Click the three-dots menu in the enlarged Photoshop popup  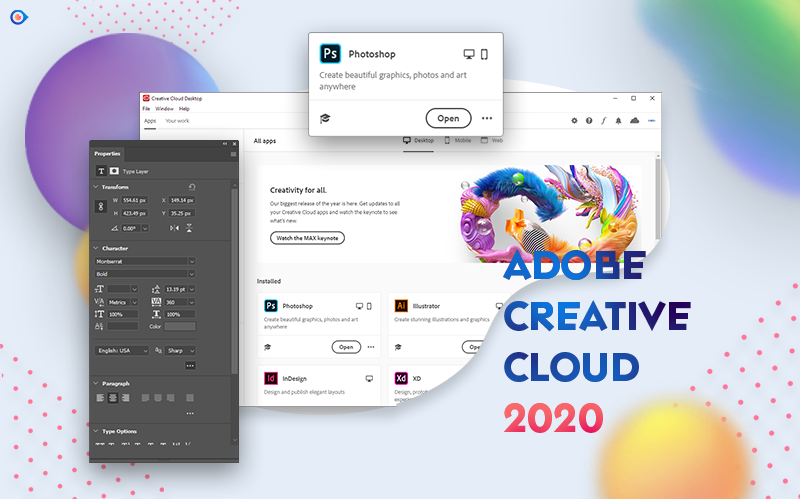click(487, 118)
